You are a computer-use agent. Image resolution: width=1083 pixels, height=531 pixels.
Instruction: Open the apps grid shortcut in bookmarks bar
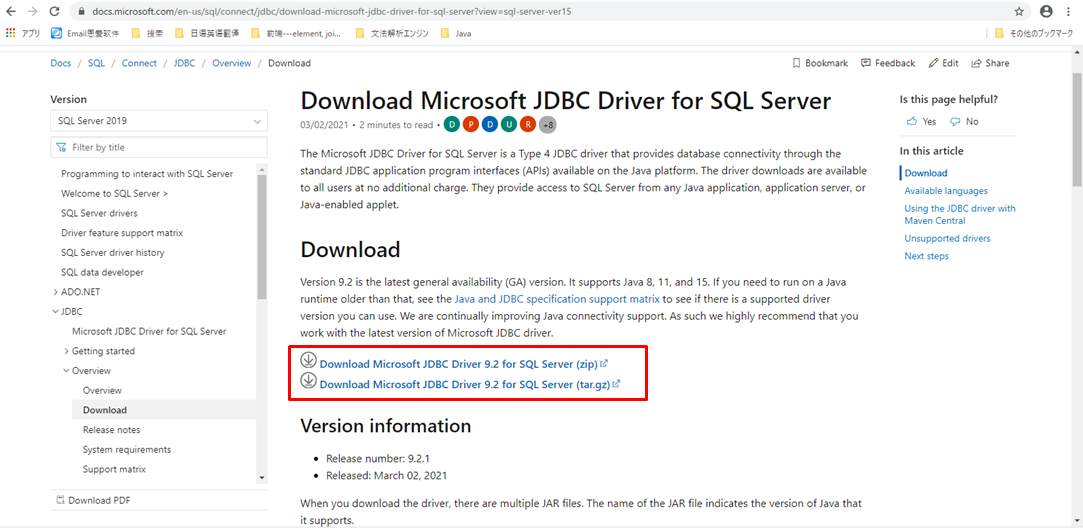click(x=10, y=32)
